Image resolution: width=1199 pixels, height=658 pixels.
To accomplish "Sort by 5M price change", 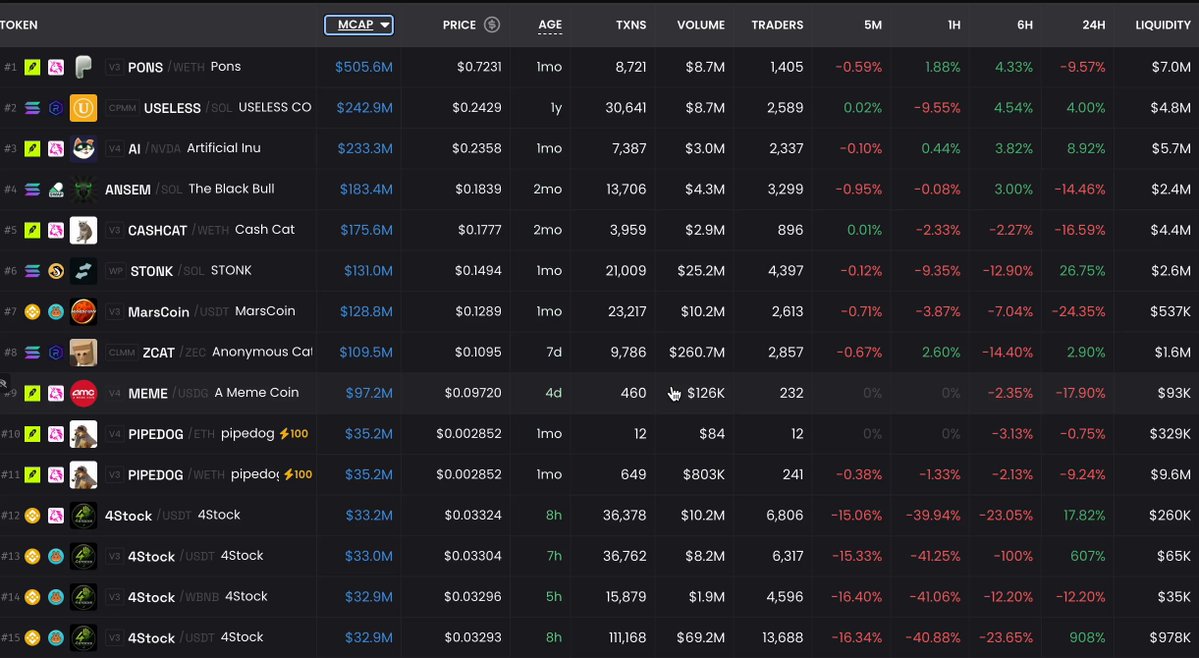I will (x=872, y=25).
